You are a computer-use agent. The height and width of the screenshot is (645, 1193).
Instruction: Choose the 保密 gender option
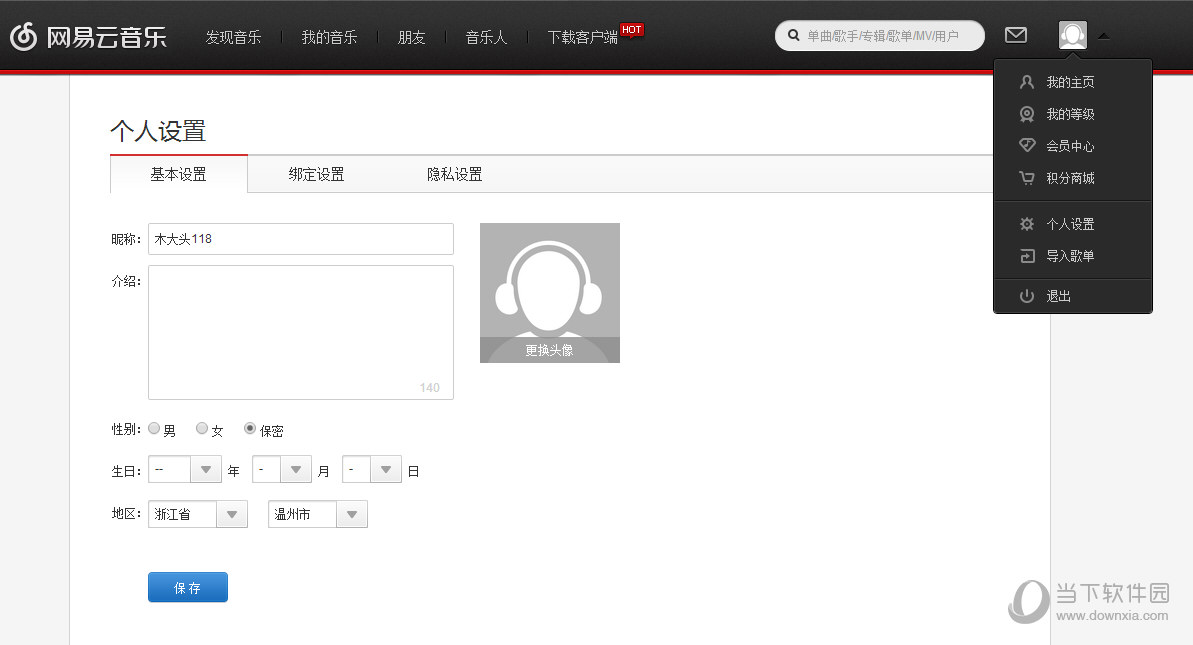(249, 429)
